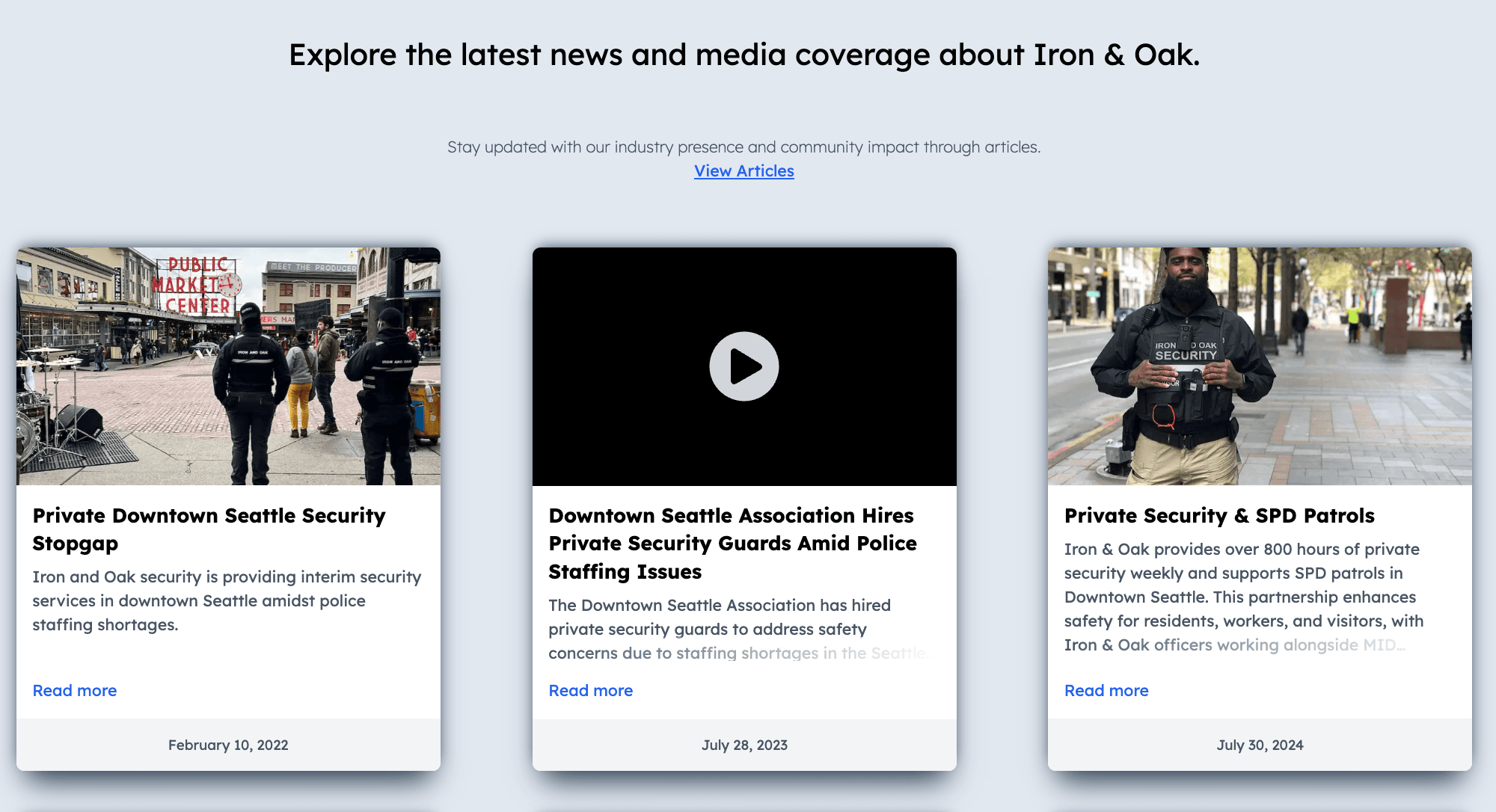Select the date July 30, 2024
Viewport: 1496px width, 812px height.
(1260, 745)
